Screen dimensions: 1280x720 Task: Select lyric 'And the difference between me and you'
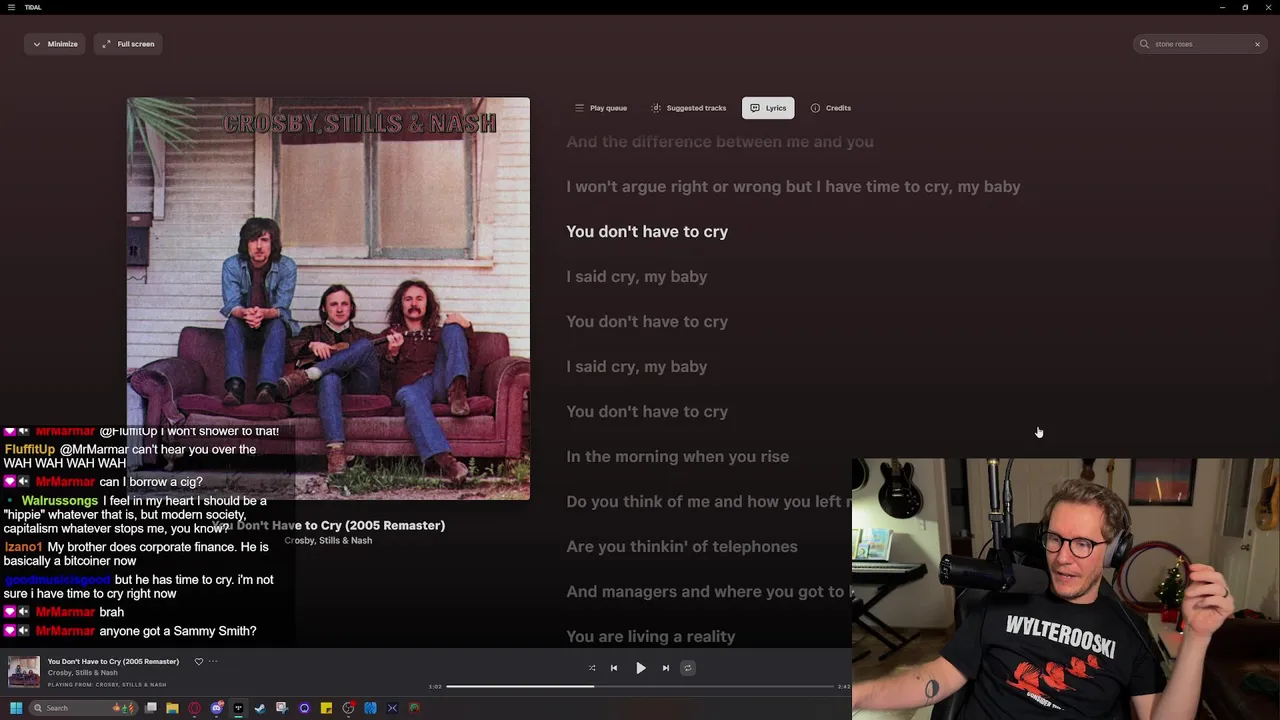(720, 142)
